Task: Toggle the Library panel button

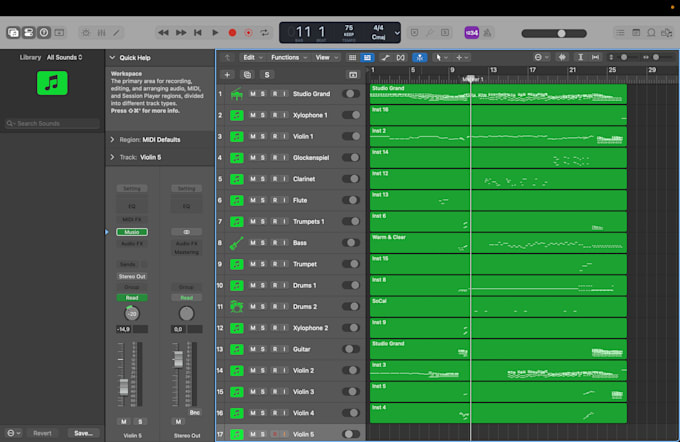Action: [x=13, y=33]
